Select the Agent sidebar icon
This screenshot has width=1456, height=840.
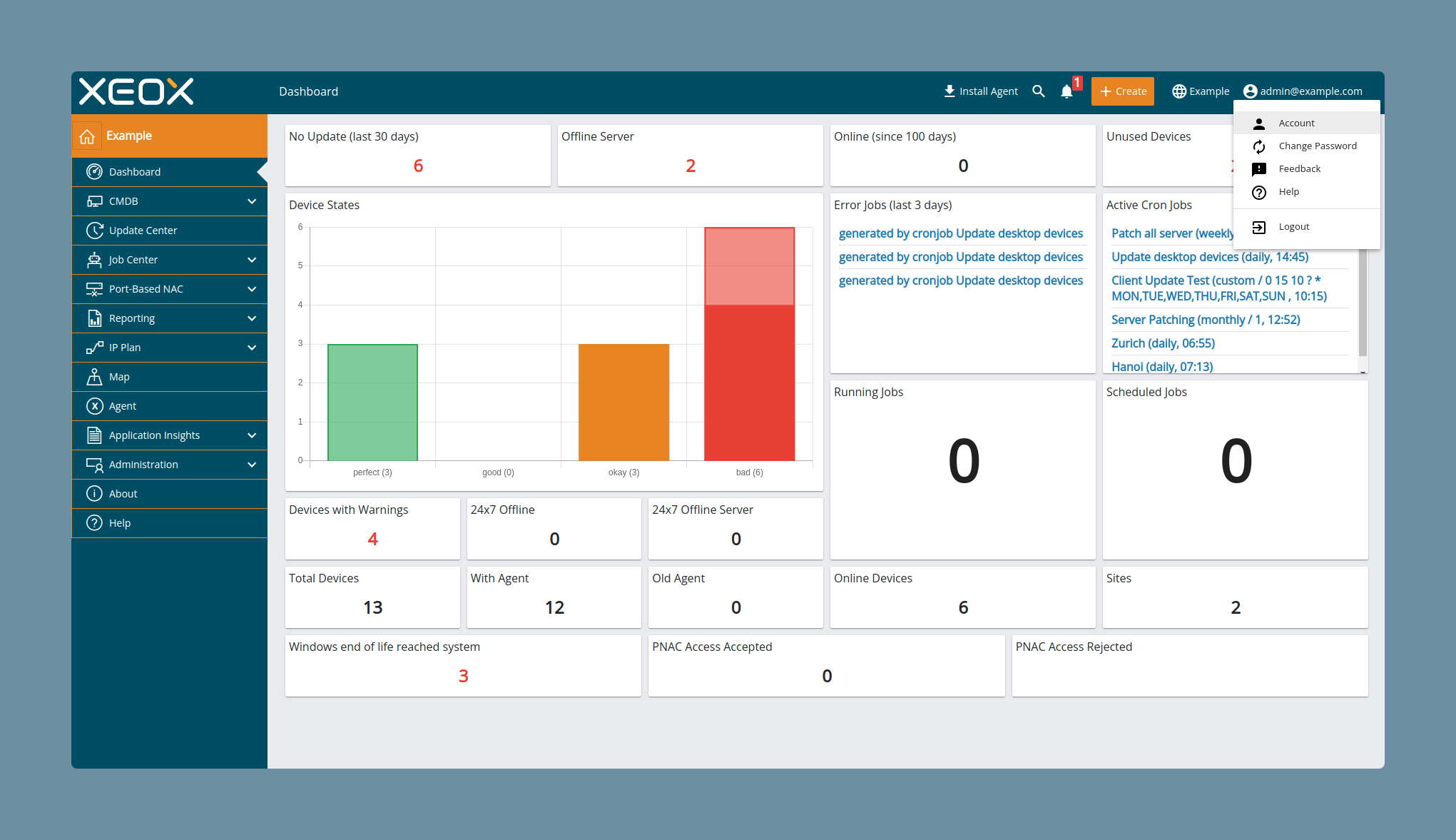[94, 406]
